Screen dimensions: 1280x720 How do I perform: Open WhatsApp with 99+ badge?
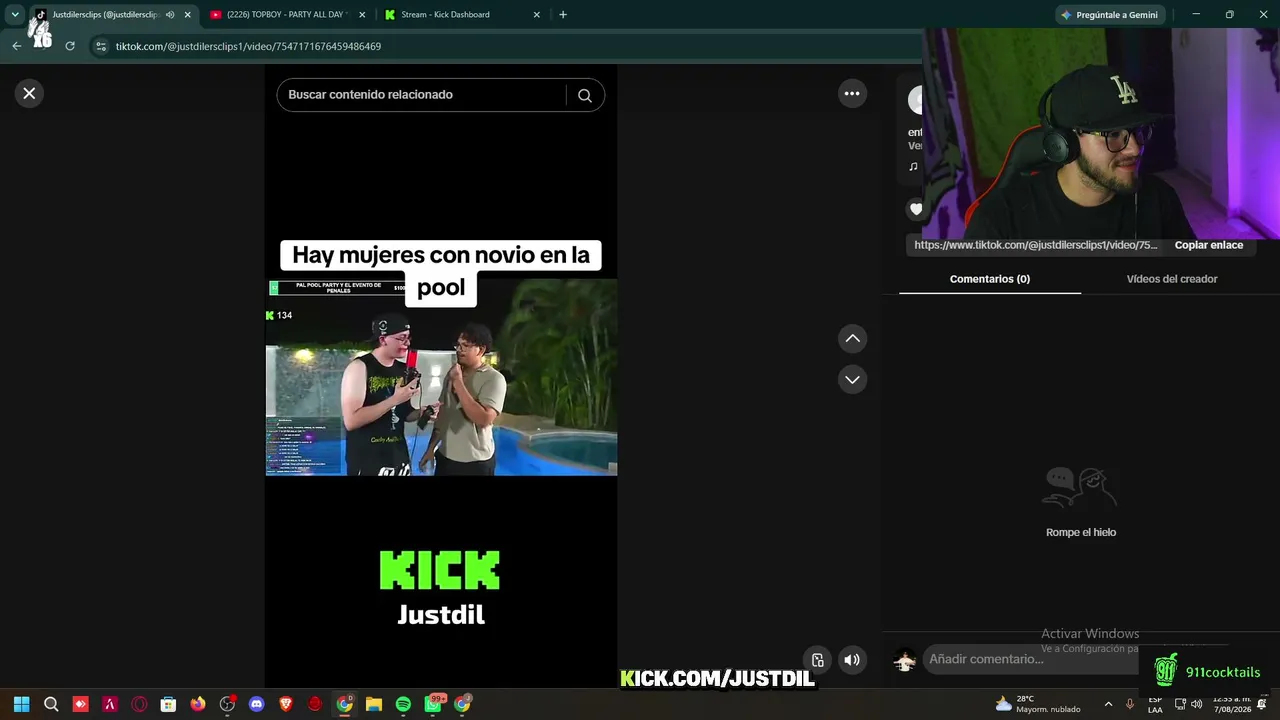[x=433, y=704]
